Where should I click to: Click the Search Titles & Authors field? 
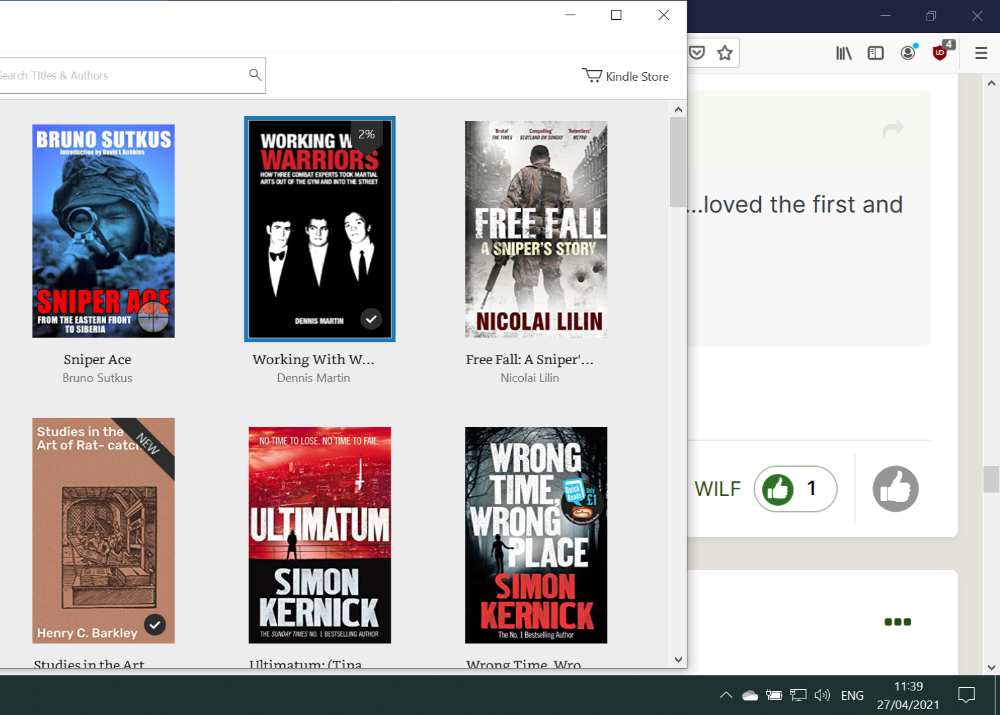[x=131, y=75]
